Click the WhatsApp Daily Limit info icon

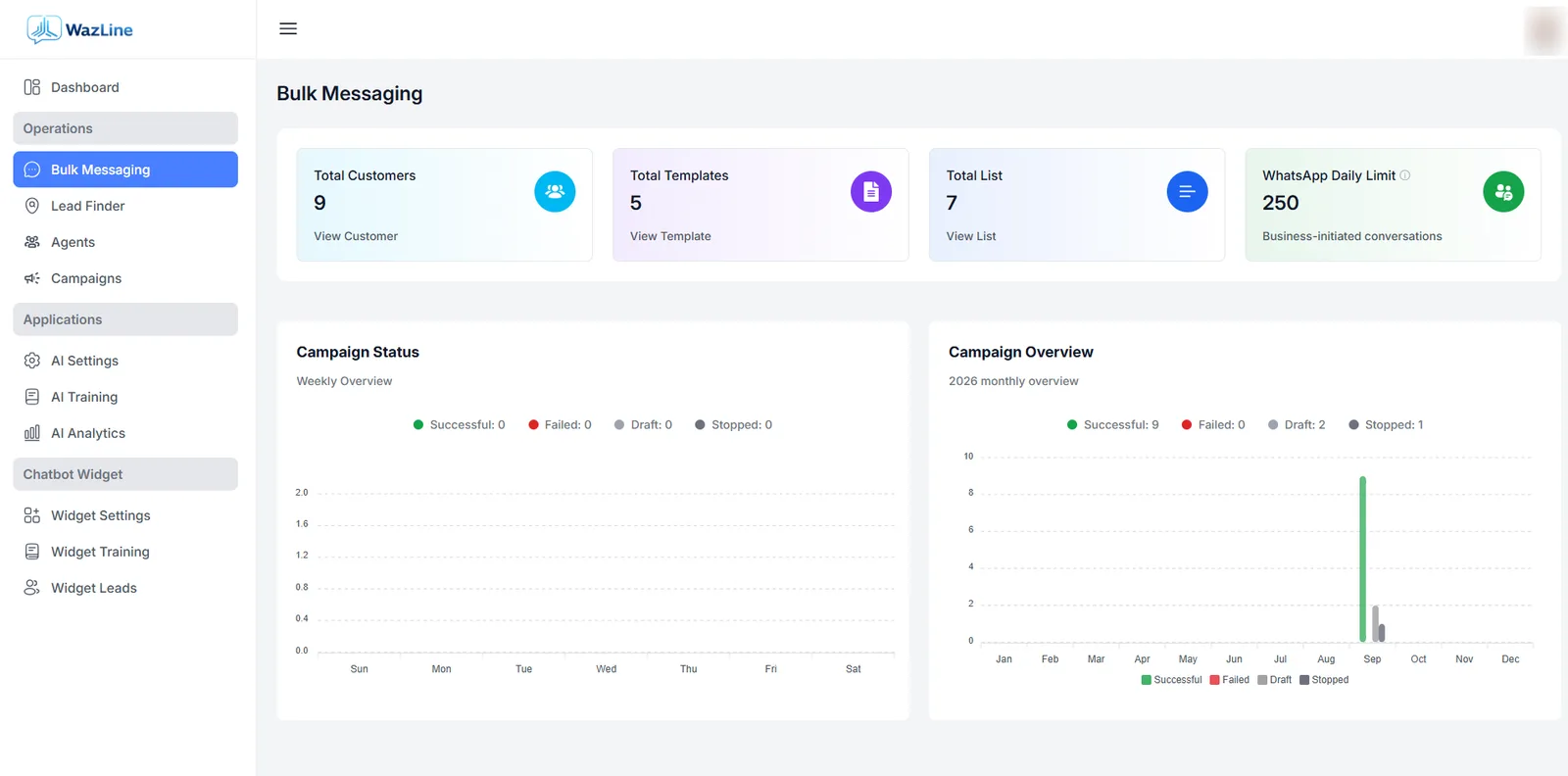click(x=1405, y=175)
